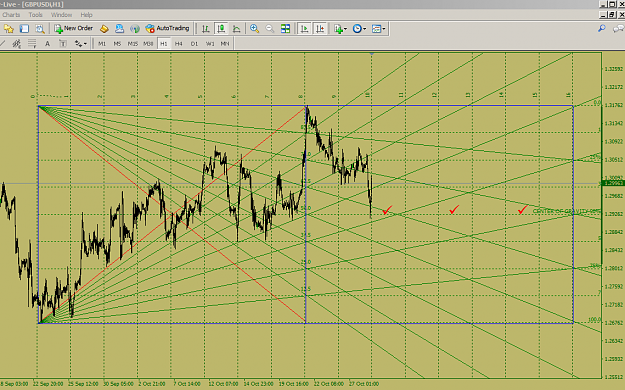Switch to M1 timeframe
The image size is (625, 390).
point(102,43)
